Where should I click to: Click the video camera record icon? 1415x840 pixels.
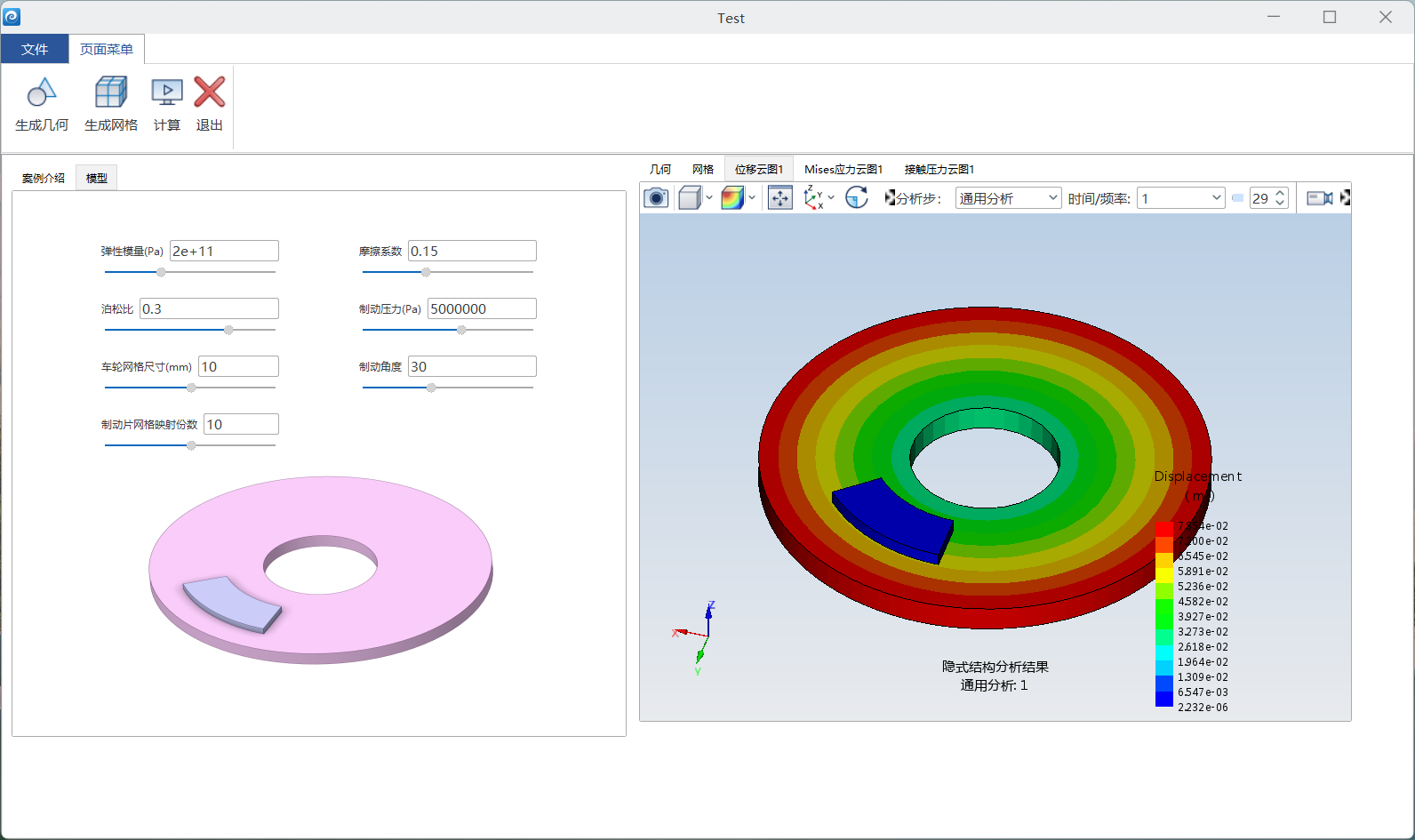[1320, 198]
